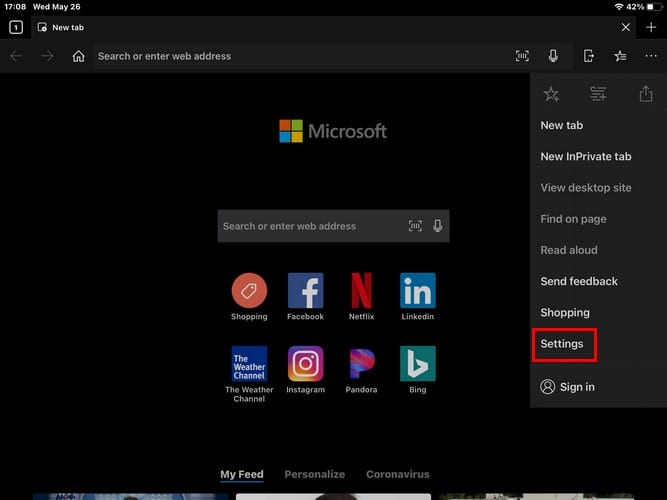667x500 pixels.
Task: Tap the microphone icon in address bar
Action: coord(553,56)
